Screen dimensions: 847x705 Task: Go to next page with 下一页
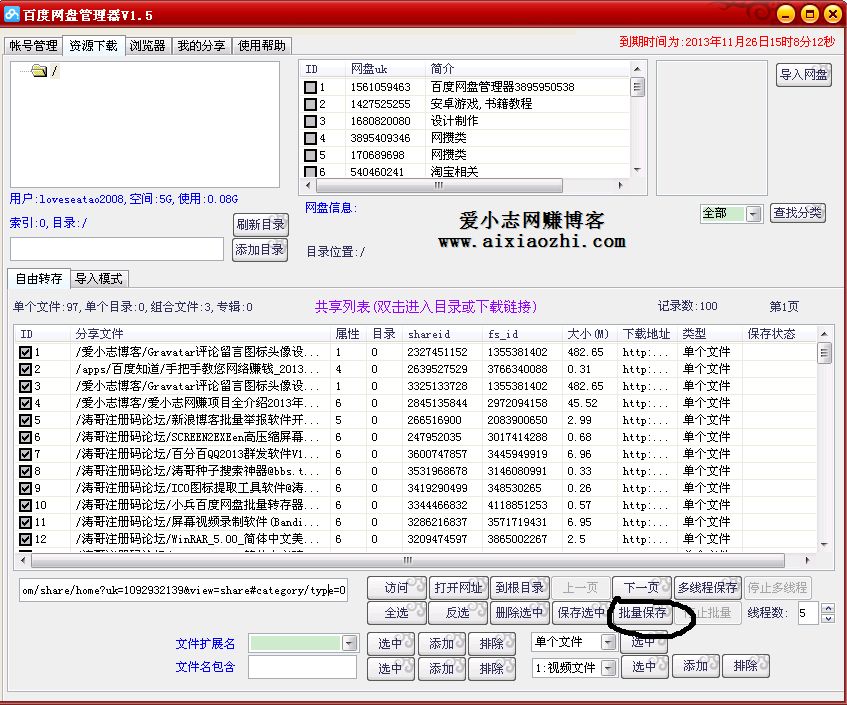pyautogui.click(x=642, y=588)
